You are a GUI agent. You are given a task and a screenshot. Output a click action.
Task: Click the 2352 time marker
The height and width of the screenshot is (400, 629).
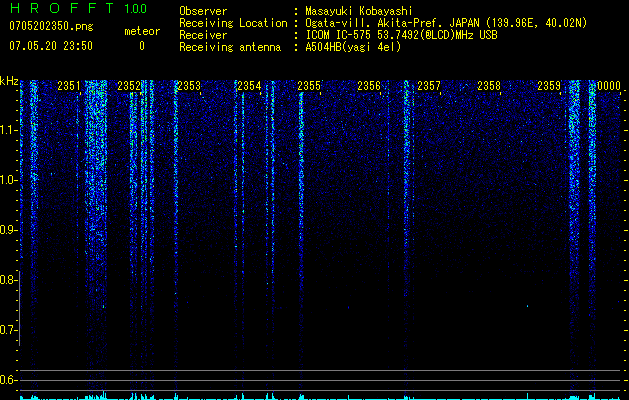point(129,86)
